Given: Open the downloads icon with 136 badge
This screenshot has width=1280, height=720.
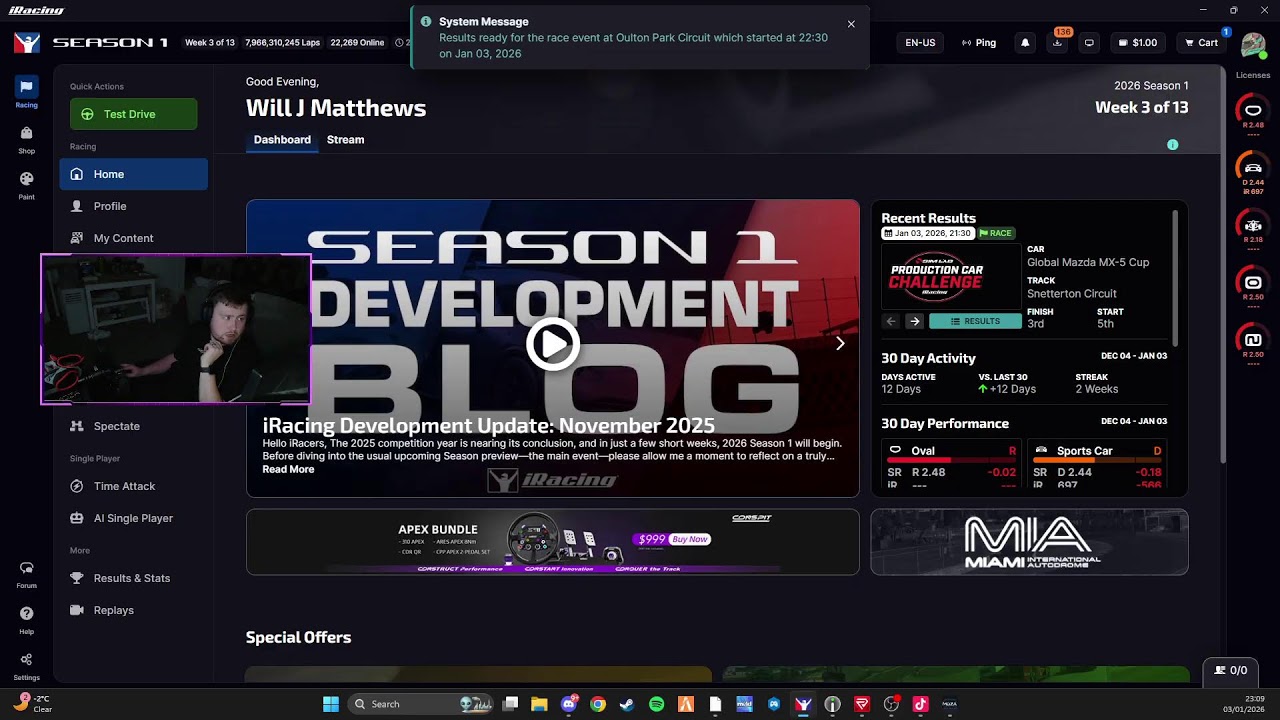Looking at the screenshot, I should coord(1057,43).
